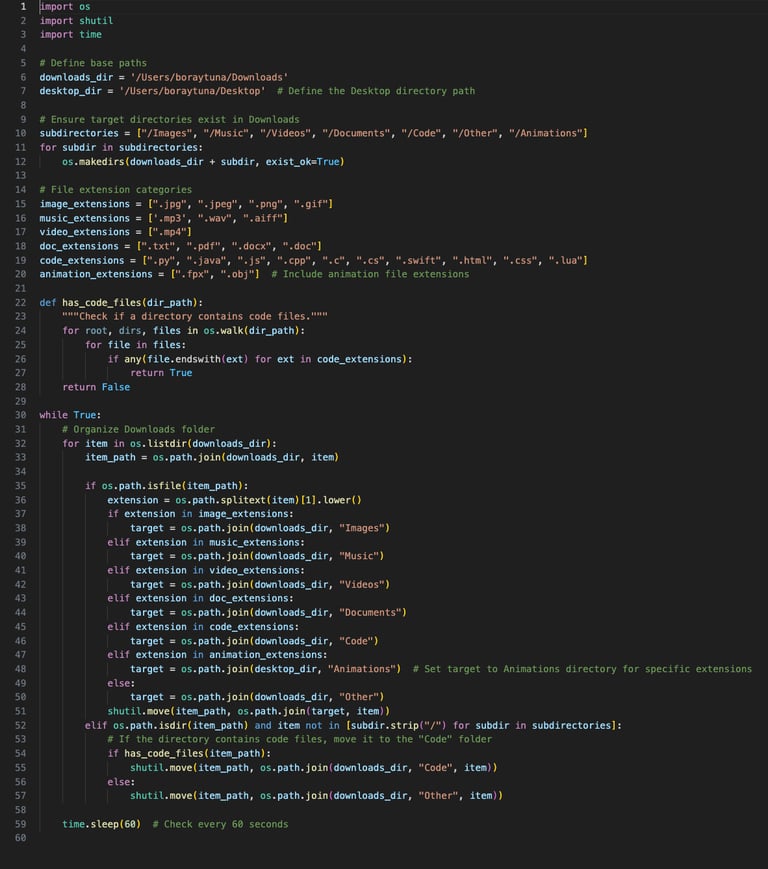The image size is (768, 869).
Task: Click the "Videos" string in target assignment
Action: tap(362, 585)
